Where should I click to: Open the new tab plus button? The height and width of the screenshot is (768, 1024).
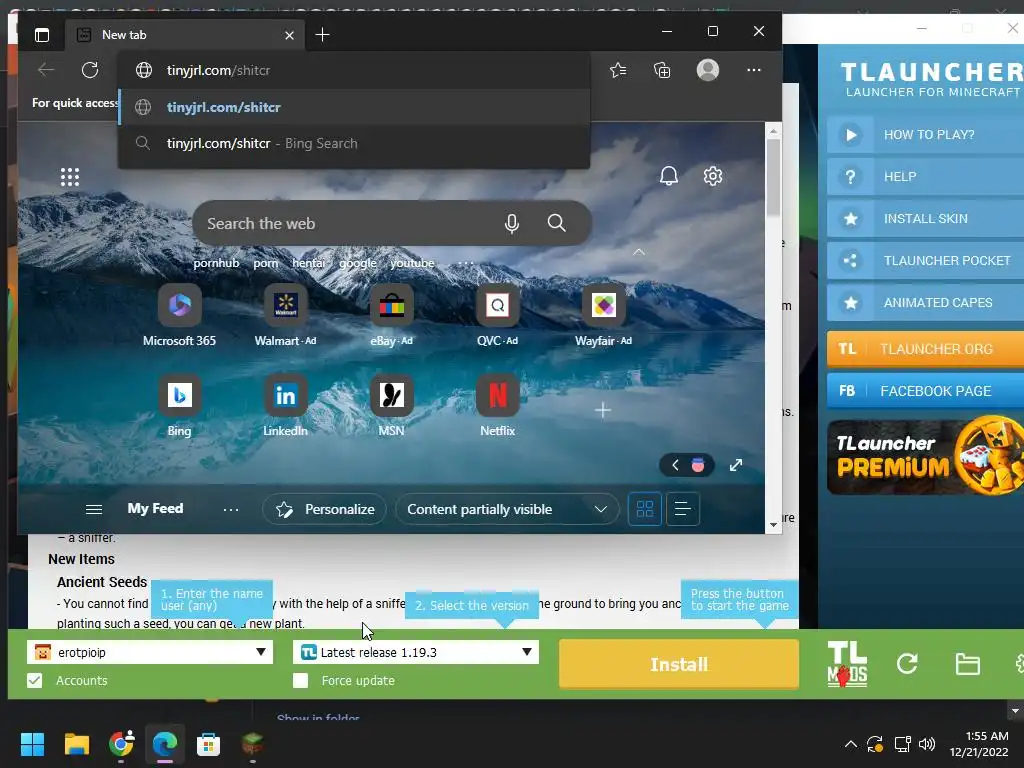point(322,35)
